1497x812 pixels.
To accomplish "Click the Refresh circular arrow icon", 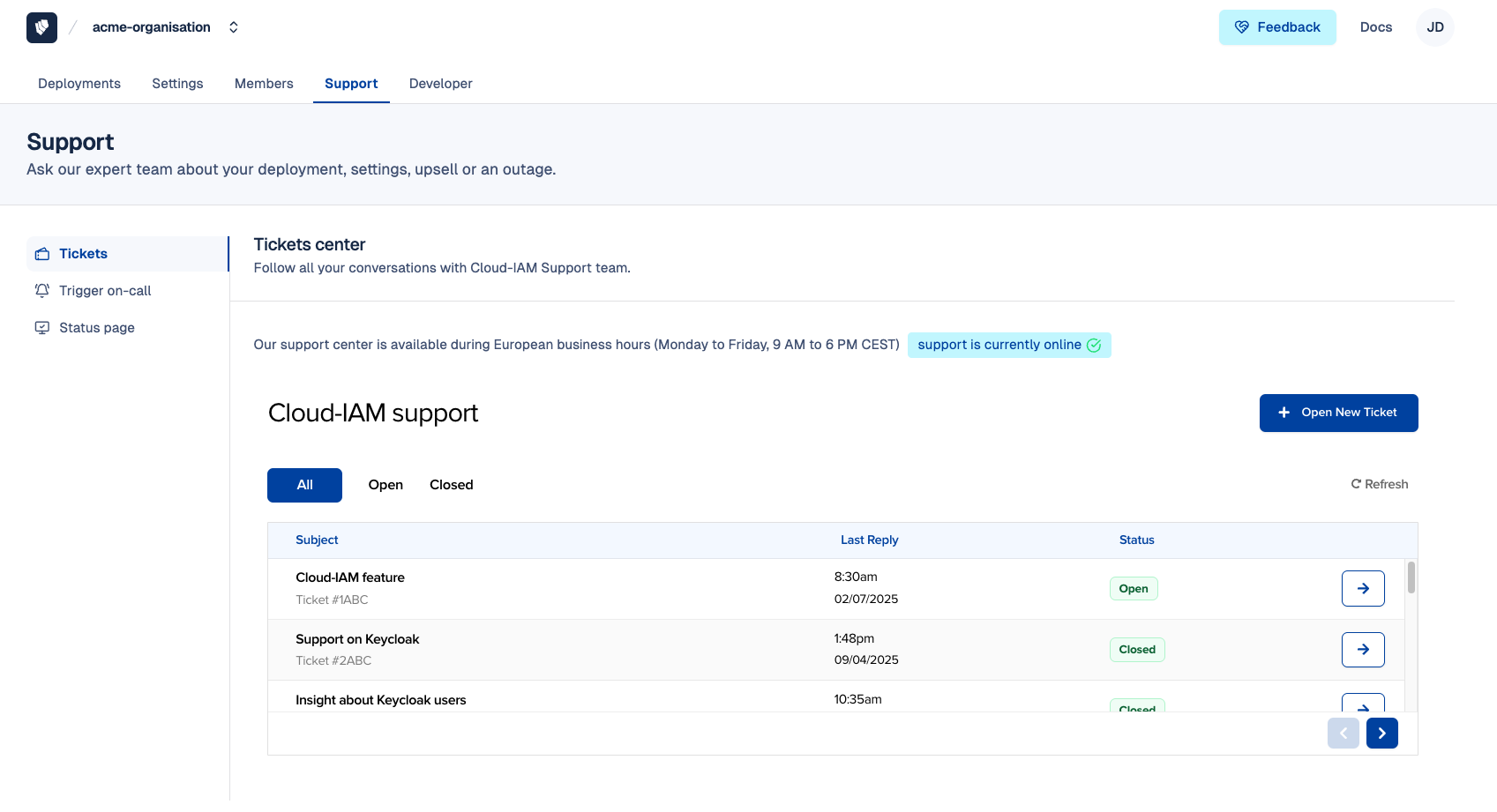I will (1356, 484).
